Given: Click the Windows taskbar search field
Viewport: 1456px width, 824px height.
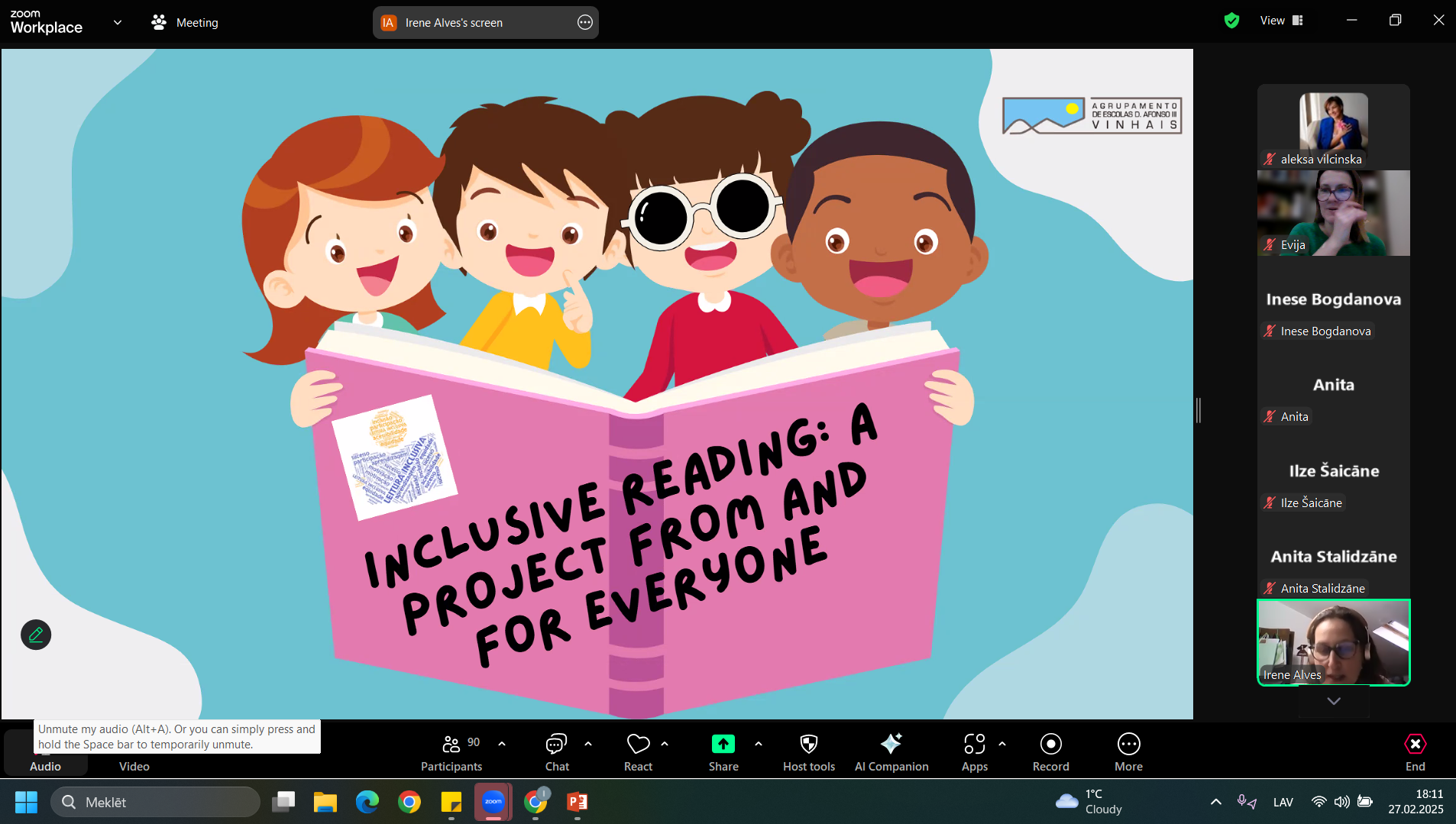Looking at the screenshot, I should click(157, 802).
